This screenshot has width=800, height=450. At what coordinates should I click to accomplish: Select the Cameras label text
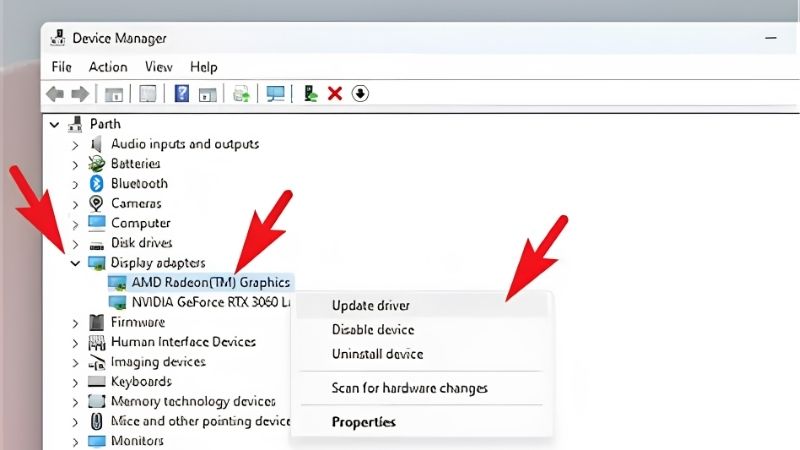click(x=136, y=203)
